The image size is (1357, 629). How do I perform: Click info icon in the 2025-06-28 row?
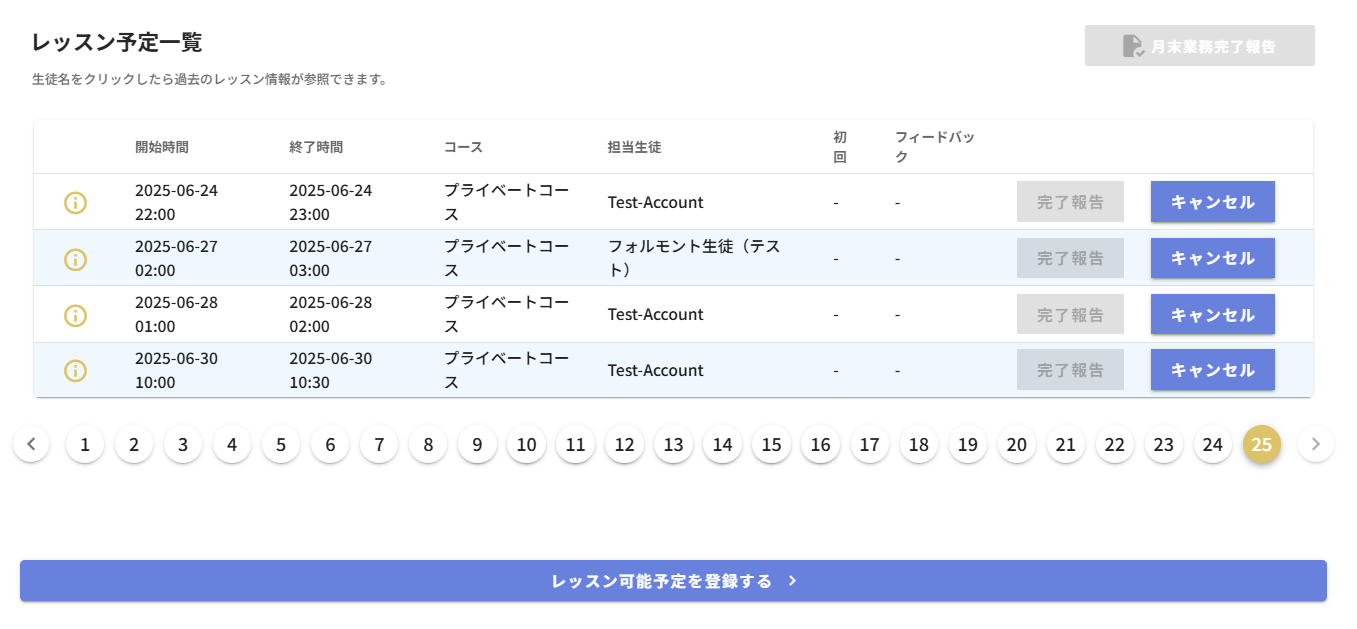click(x=75, y=315)
